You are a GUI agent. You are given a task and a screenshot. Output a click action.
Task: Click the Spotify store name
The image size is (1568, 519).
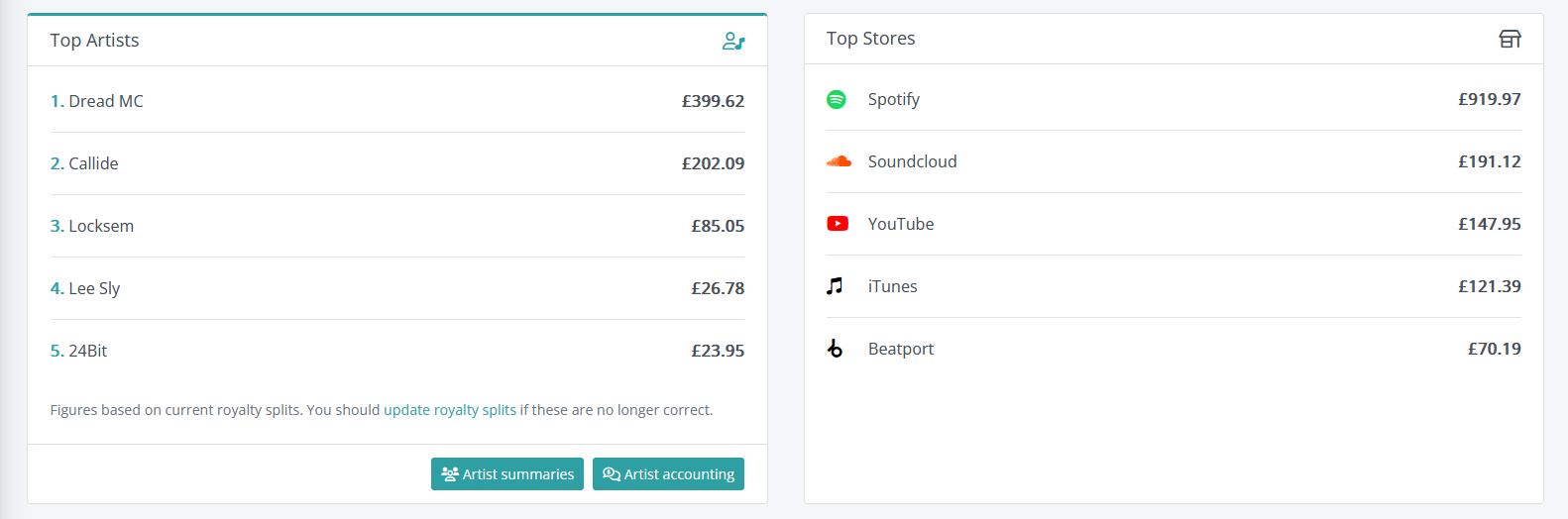(894, 99)
